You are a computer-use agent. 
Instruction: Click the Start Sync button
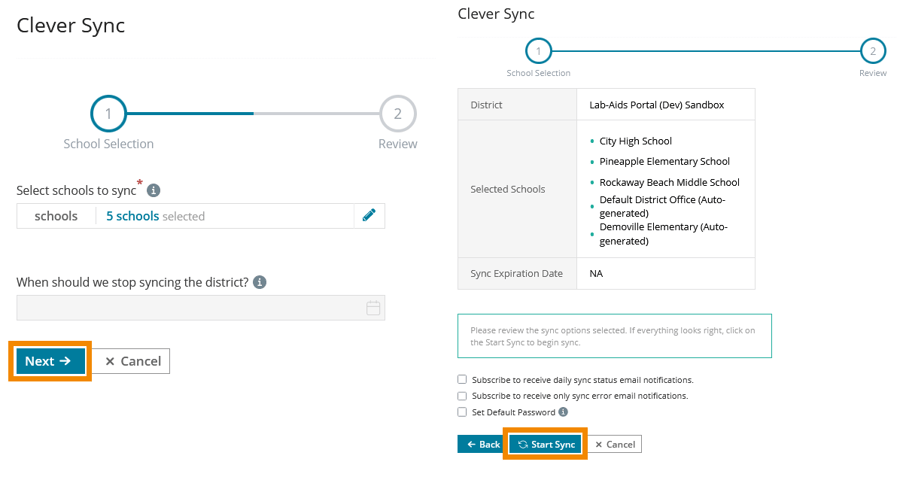coord(546,444)
